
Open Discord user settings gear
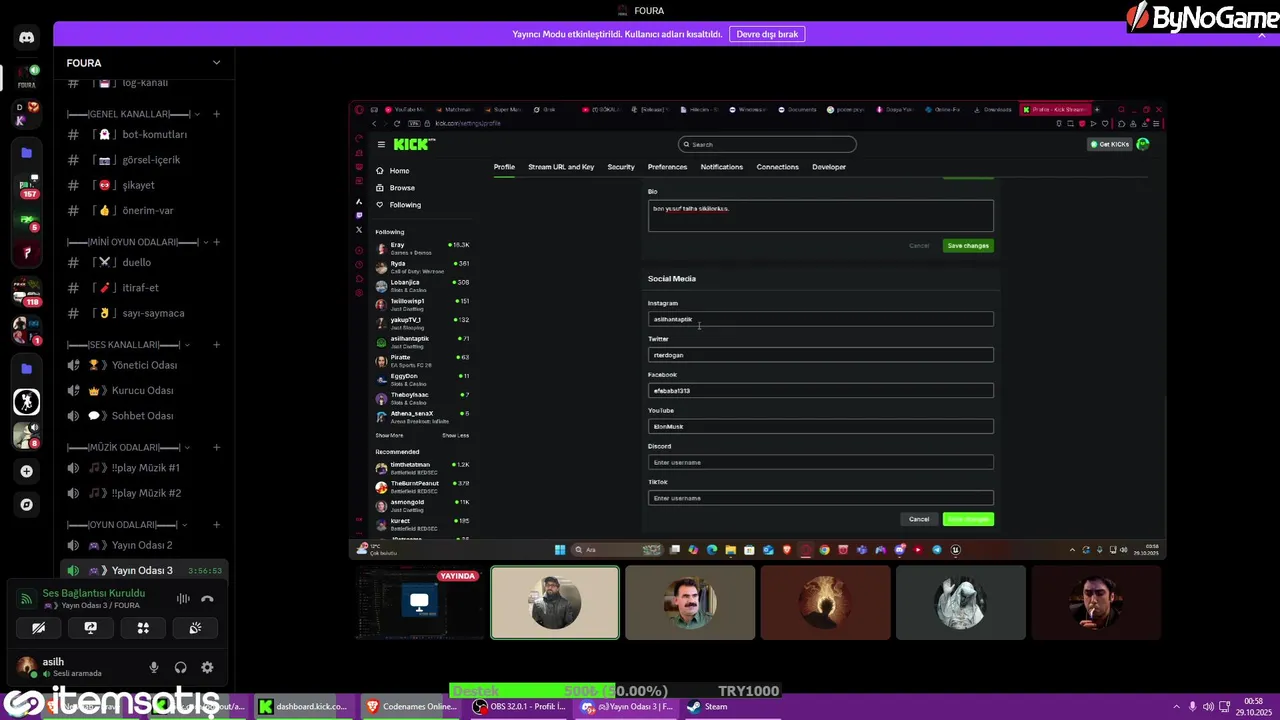tap(207, 667)
